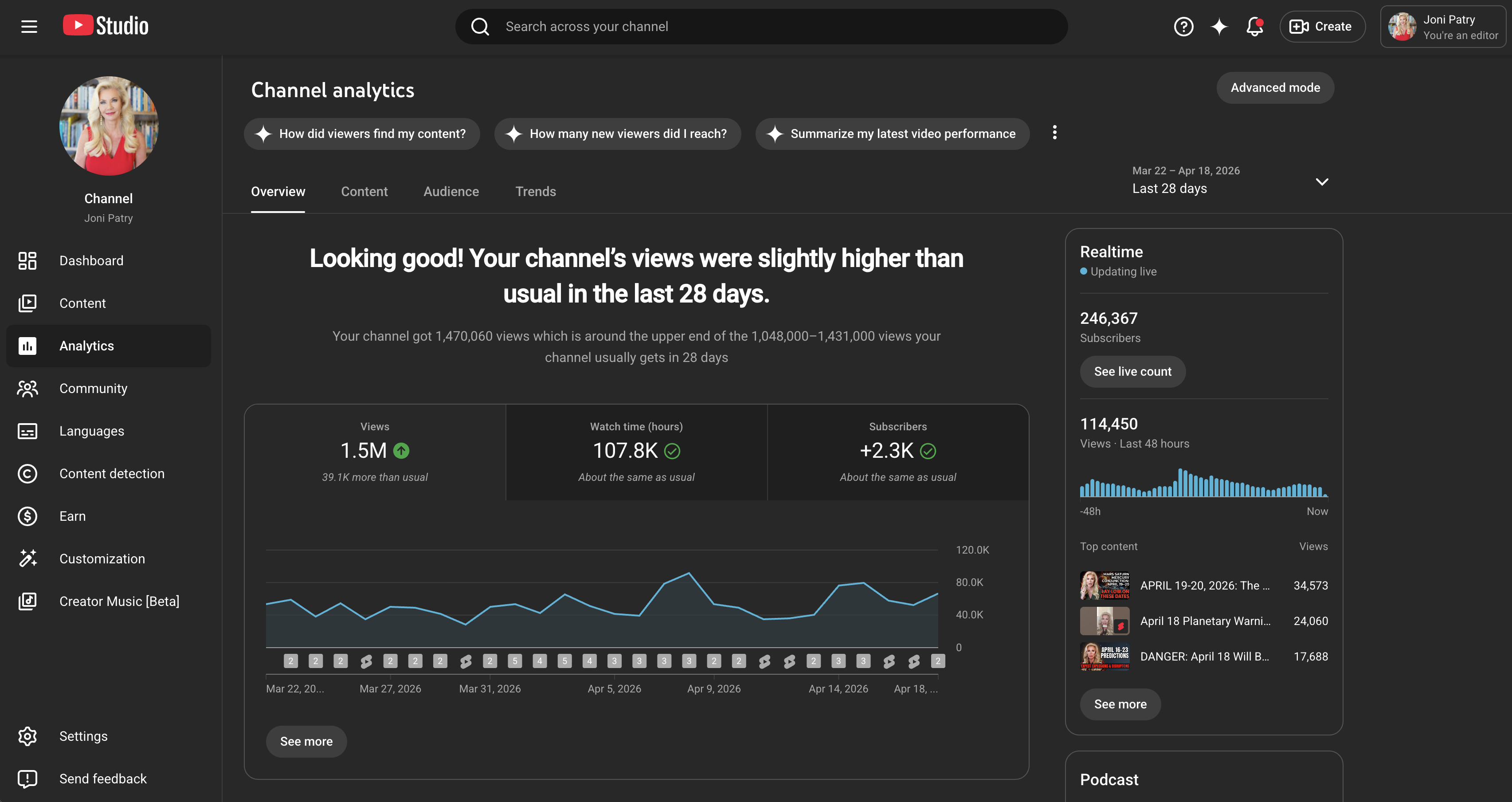
Task: Click the '5' marker above Apr 5, 2026
Action: pyautogui.click(x=564, y=661)
